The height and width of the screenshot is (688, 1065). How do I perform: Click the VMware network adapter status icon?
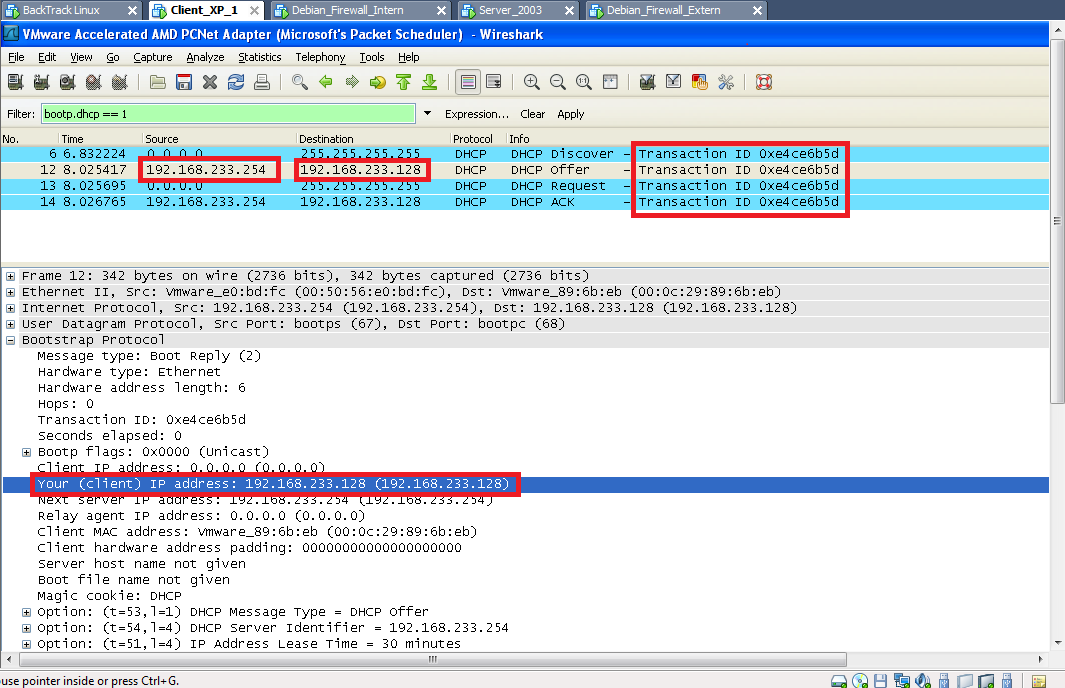coord(902,681)
